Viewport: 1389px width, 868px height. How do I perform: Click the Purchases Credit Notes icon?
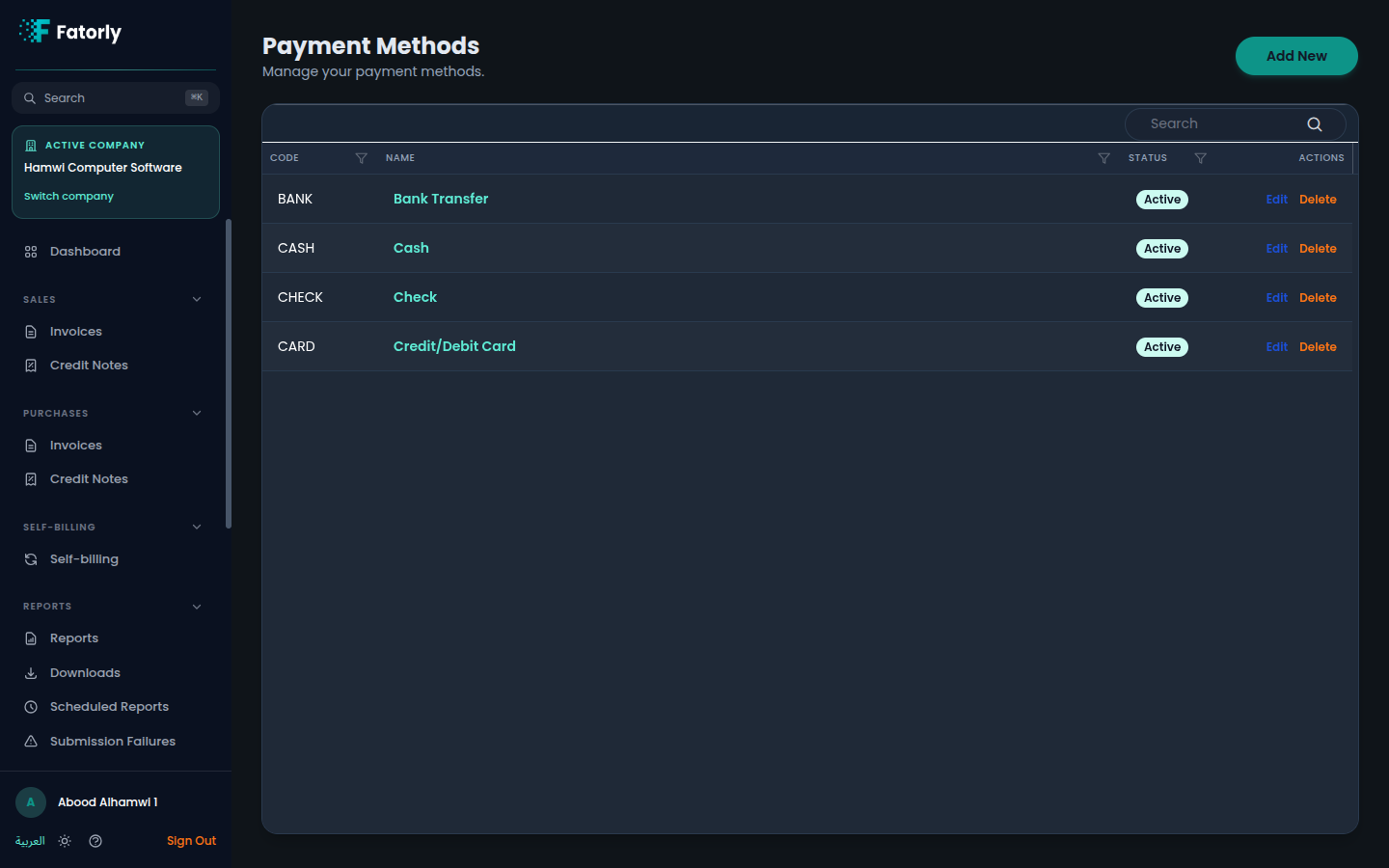[31, 479]
